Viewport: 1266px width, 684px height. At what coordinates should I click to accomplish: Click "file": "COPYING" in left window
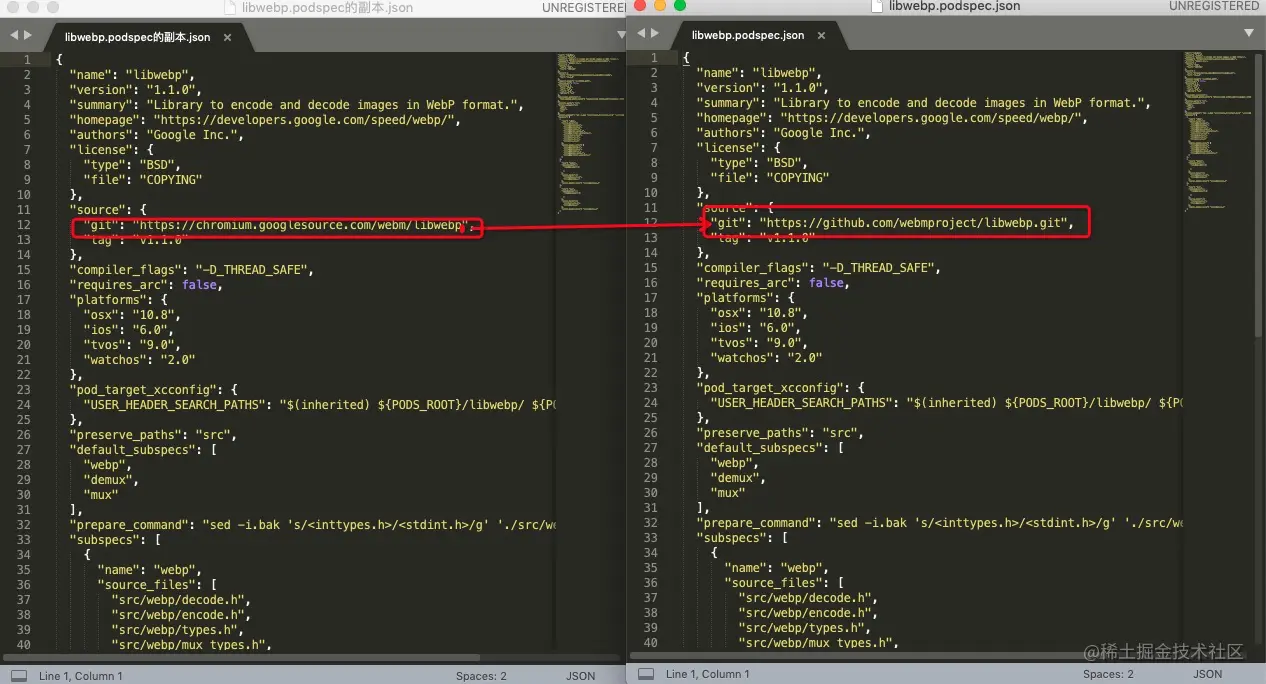pyautogui.click(x=143, y=179)
